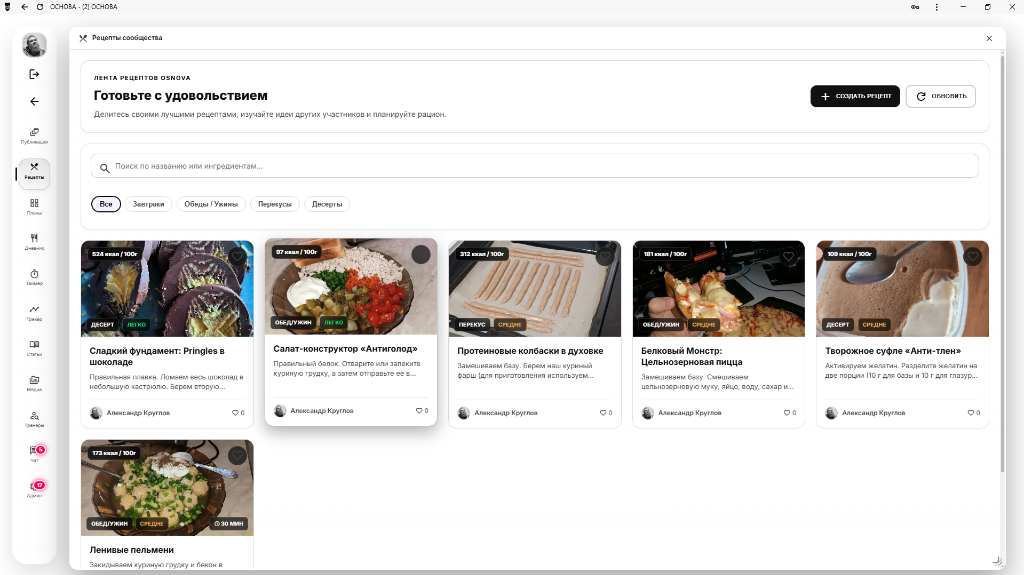Screen dimensions: 1024x575
Task: Filter recipes by Обеды / Ужины
Action: (211, 204)
